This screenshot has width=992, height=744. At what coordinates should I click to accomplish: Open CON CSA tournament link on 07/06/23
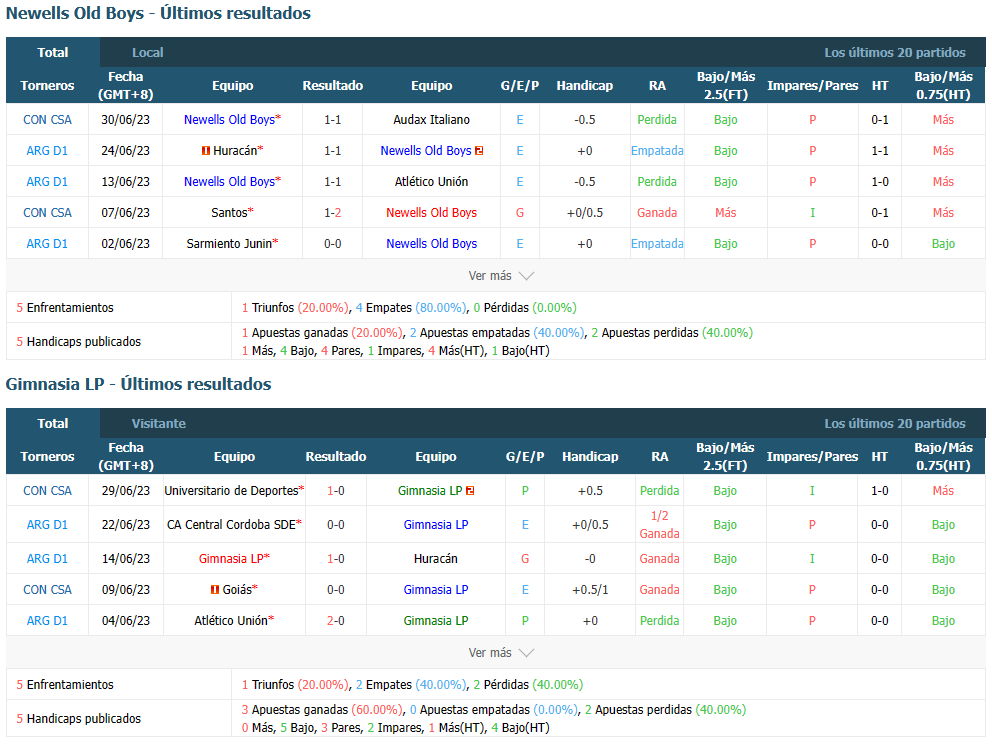point(47,213)
